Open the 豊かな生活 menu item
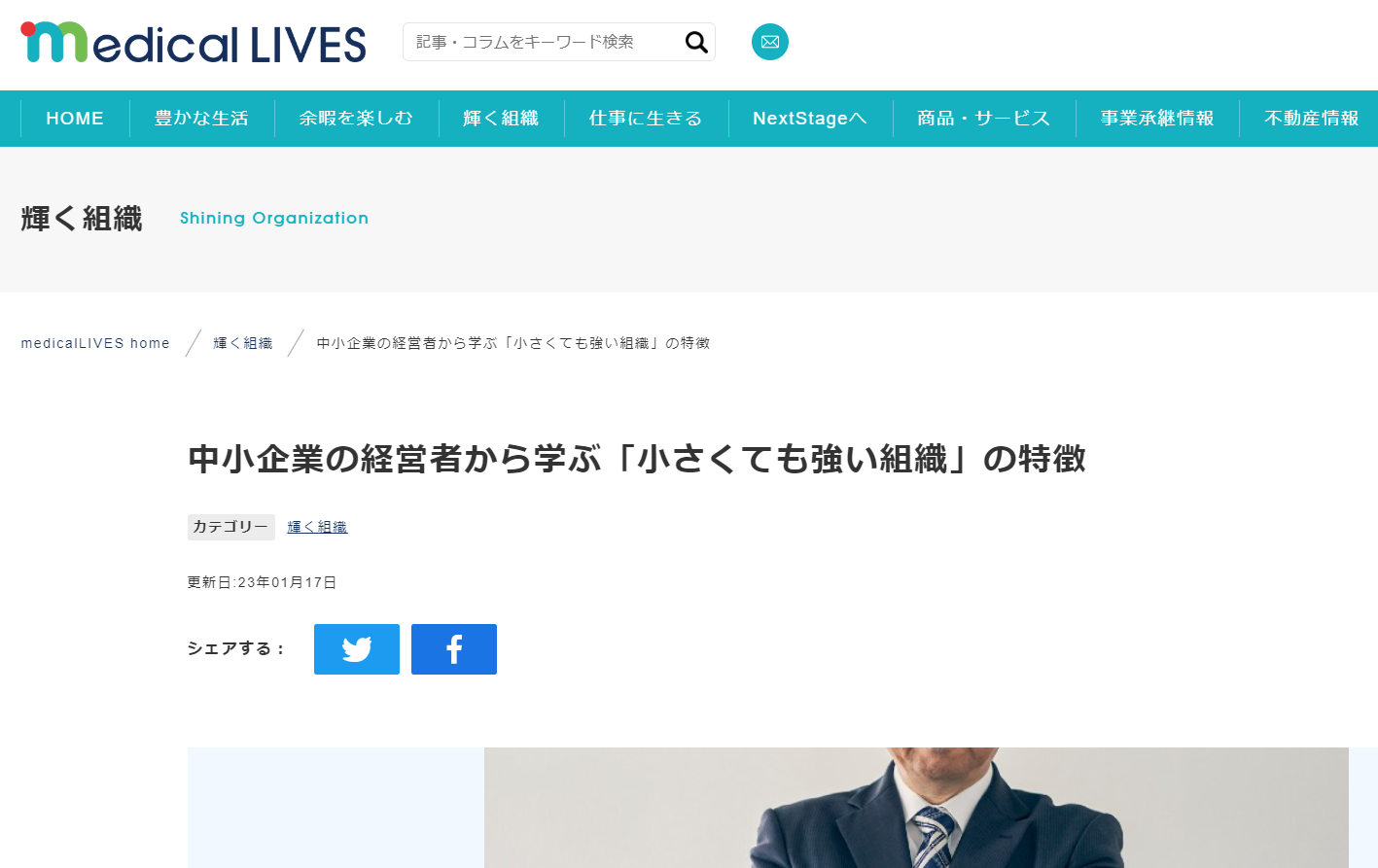 pos(201,119)
